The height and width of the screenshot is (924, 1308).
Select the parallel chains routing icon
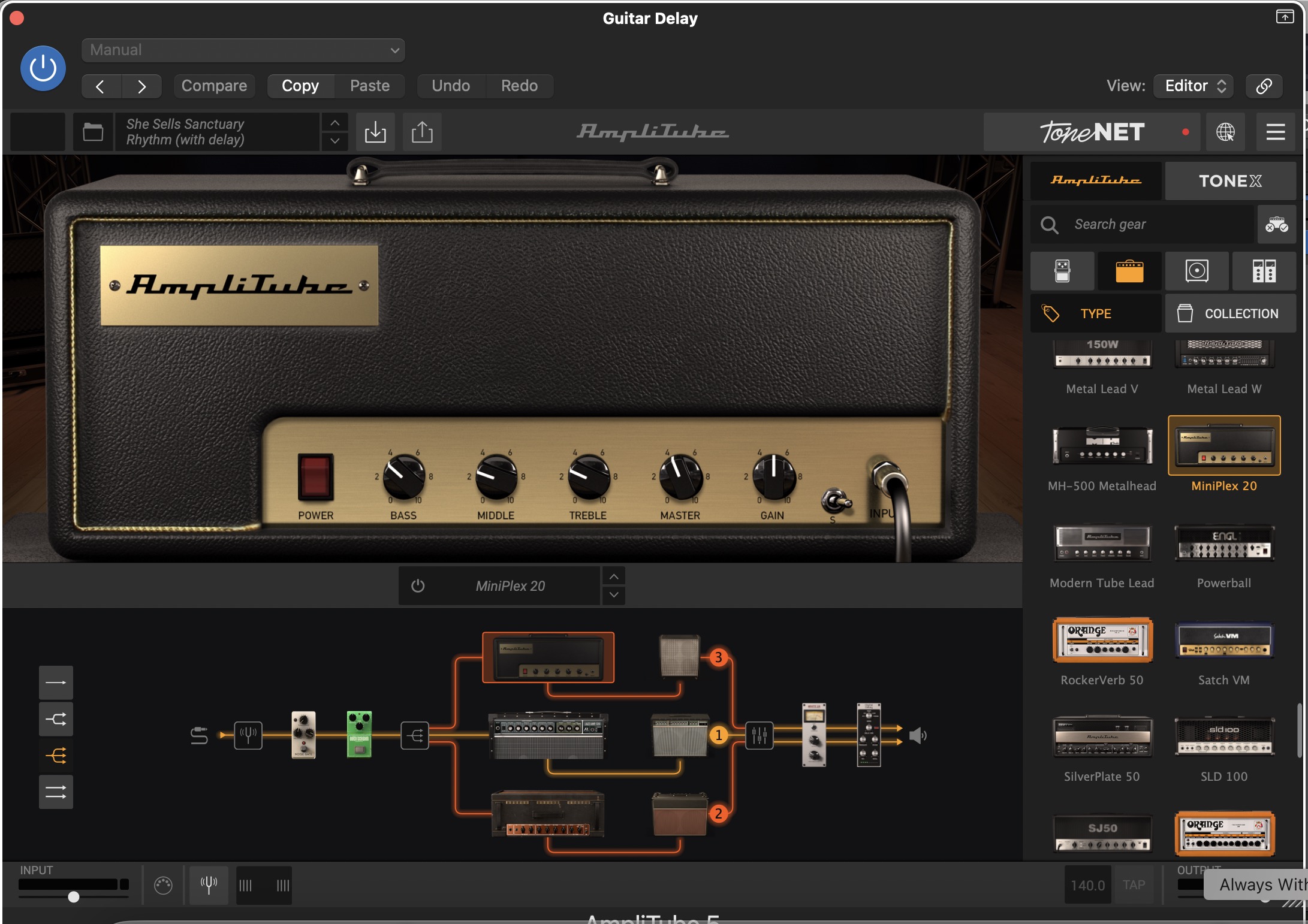click(56, 792)
